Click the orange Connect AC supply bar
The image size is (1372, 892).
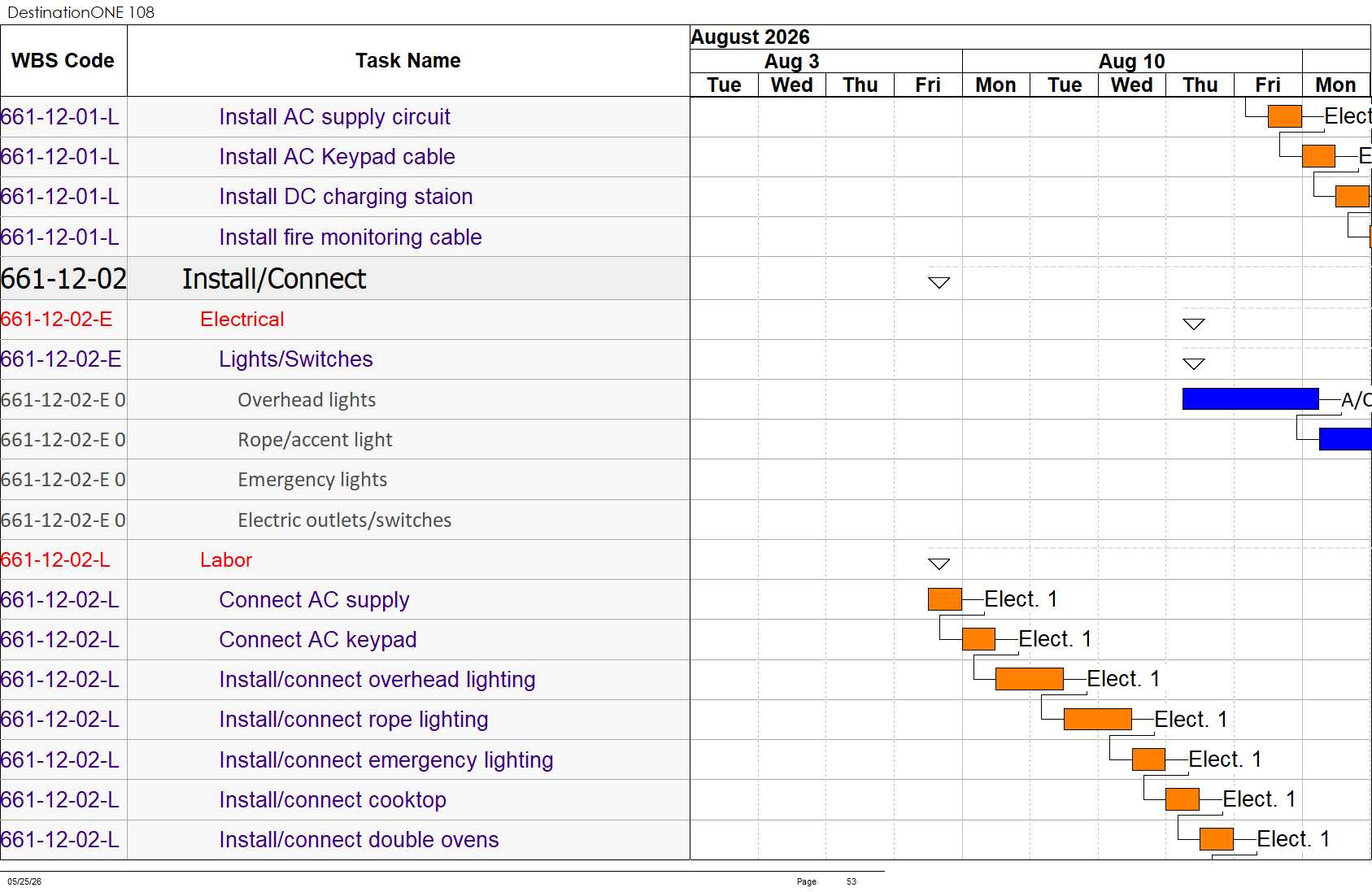(x=945, y=599)
